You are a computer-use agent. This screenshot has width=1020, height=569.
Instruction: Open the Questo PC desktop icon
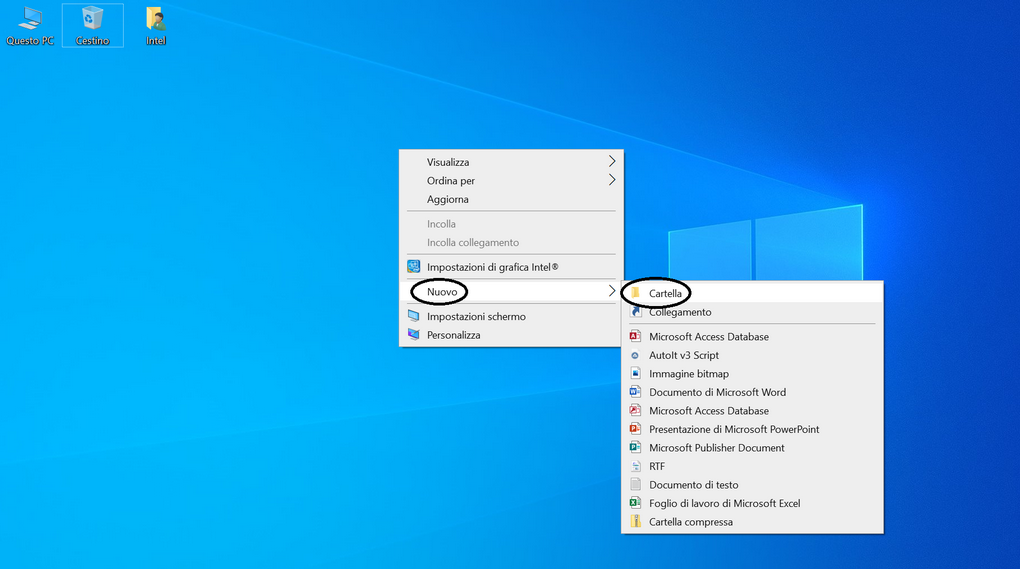[29, 26]
